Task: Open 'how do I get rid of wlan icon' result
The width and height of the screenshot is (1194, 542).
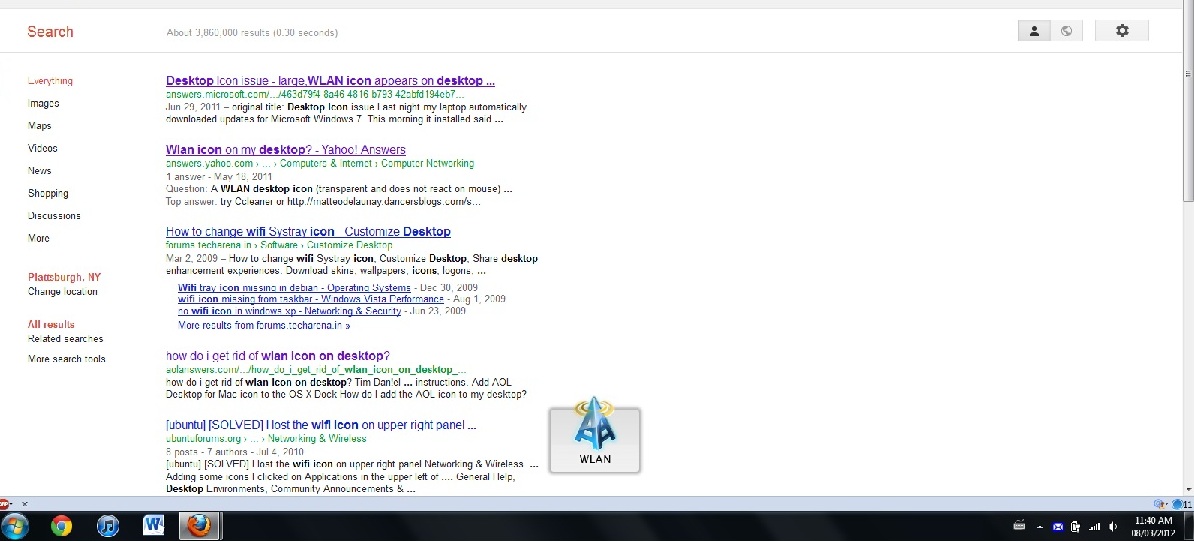Action: coord(277,356)
